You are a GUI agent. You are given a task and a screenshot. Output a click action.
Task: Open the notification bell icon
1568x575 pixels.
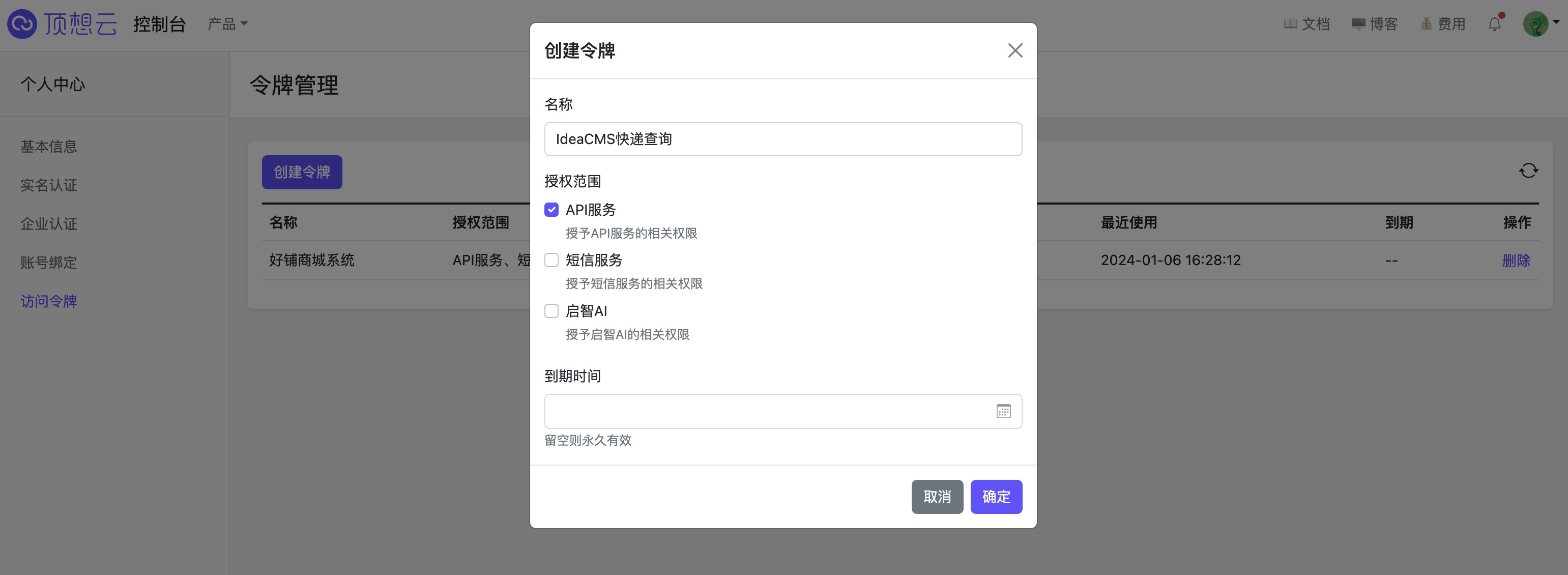coord(1494,24)
